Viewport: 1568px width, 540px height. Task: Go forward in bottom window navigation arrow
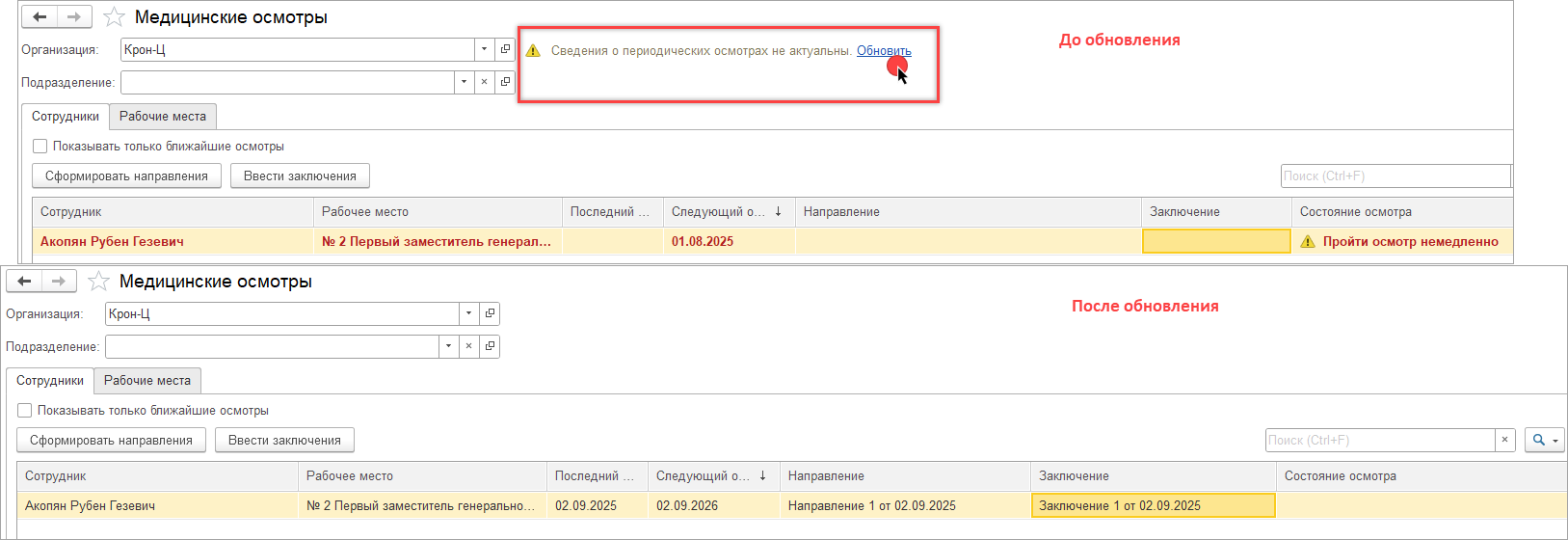coord(59,282)
